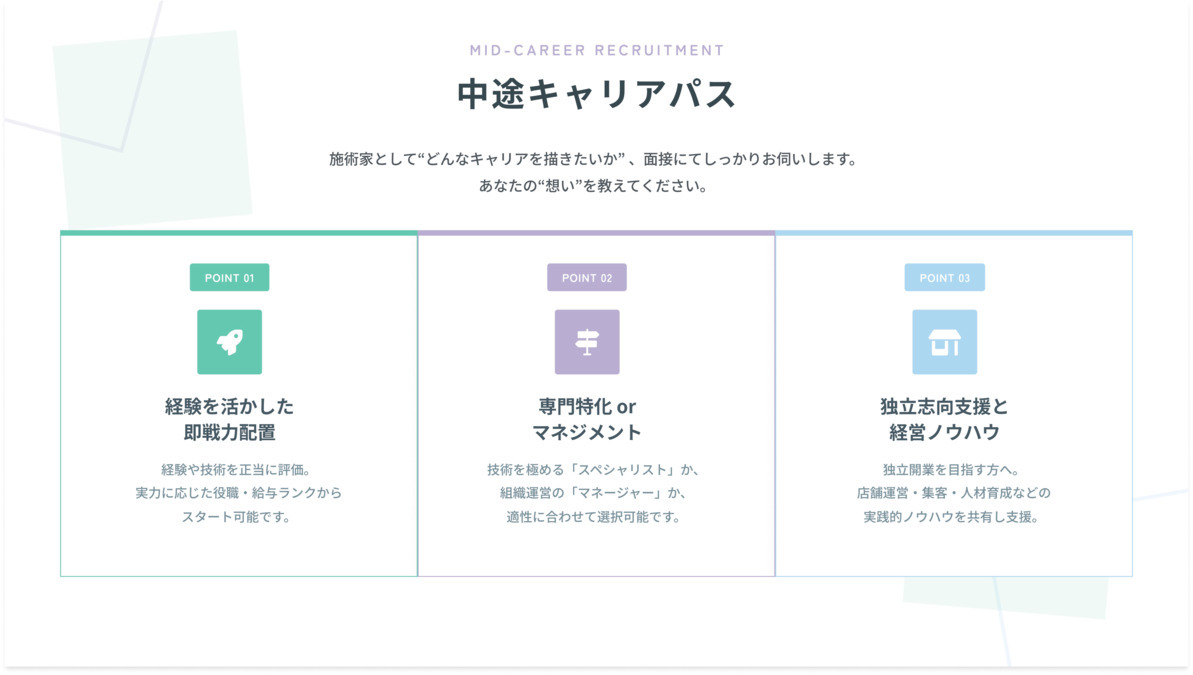Click the green top bar of first card
Screen dimensions: 1193x675
coord(238,233)
